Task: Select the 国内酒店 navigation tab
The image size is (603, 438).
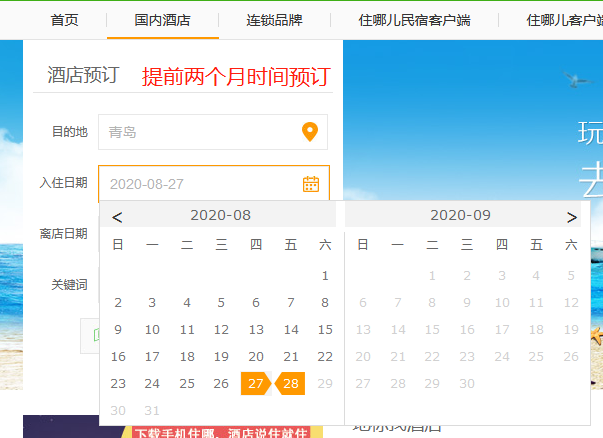Action: [x=162, y=20]
